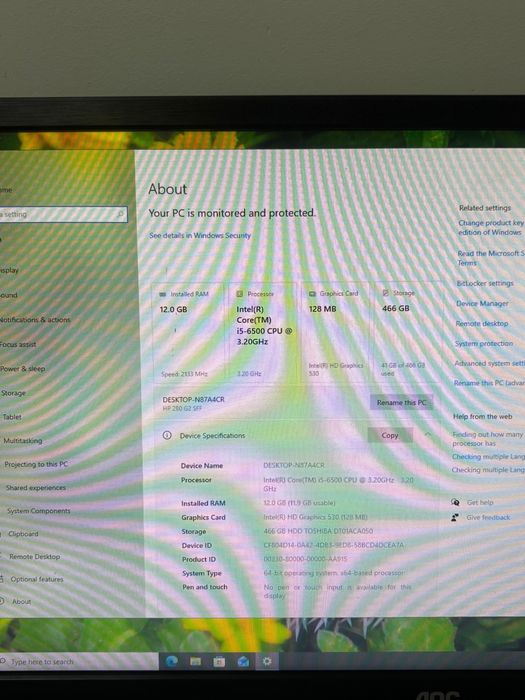Click the 64-bit operating system value
525x700 pixels.
tap(333, 573)
